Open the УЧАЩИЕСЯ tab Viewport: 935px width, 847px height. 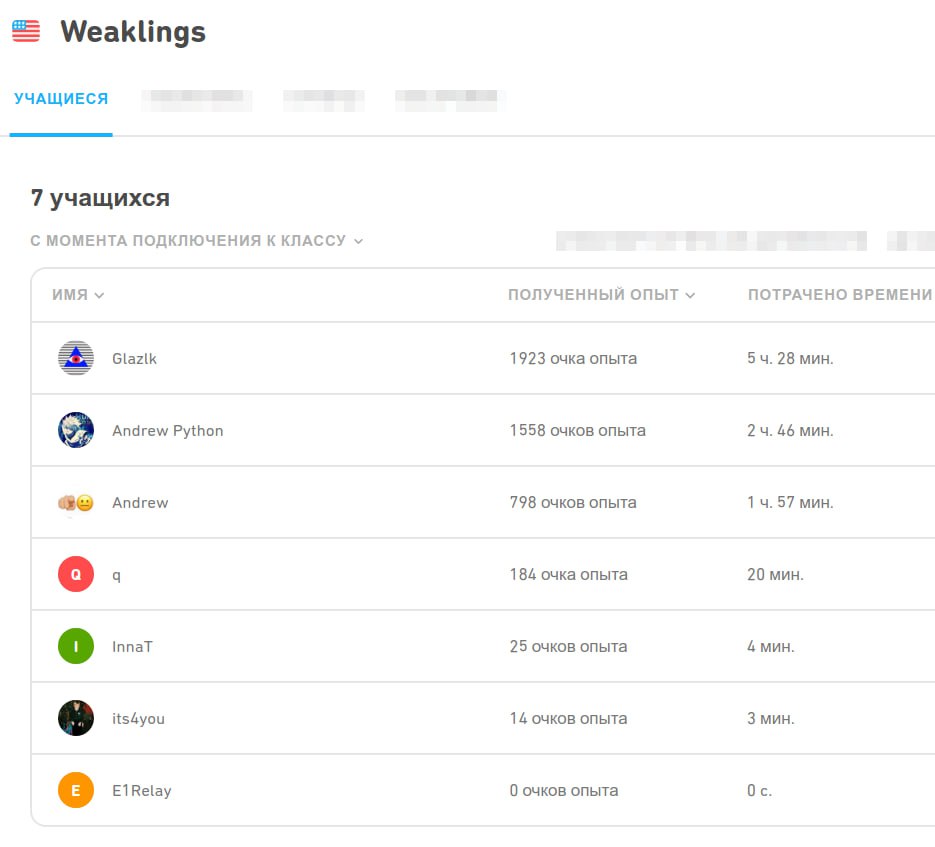tap(61, 99)
